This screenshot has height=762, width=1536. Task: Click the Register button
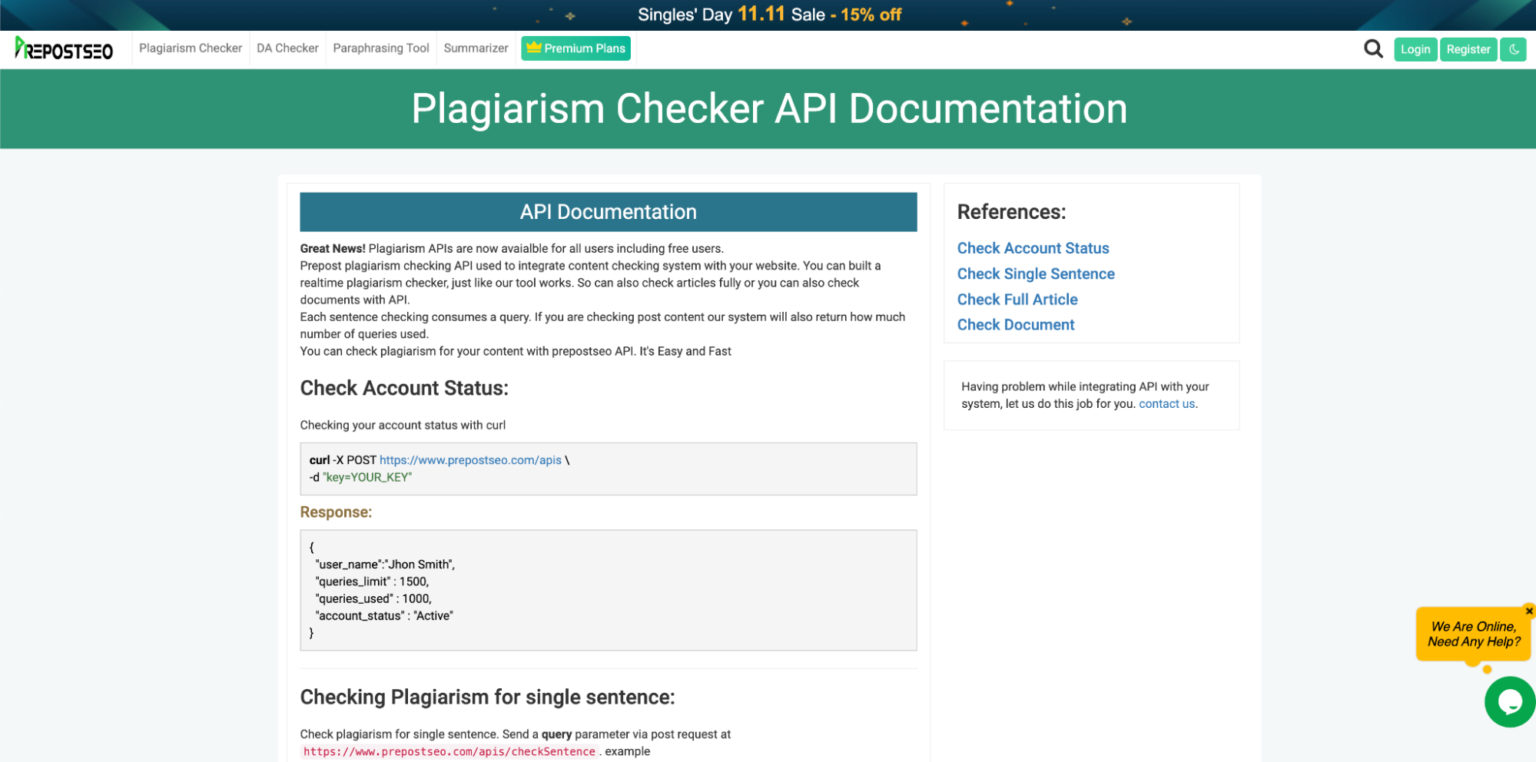tap(1468, 49)
